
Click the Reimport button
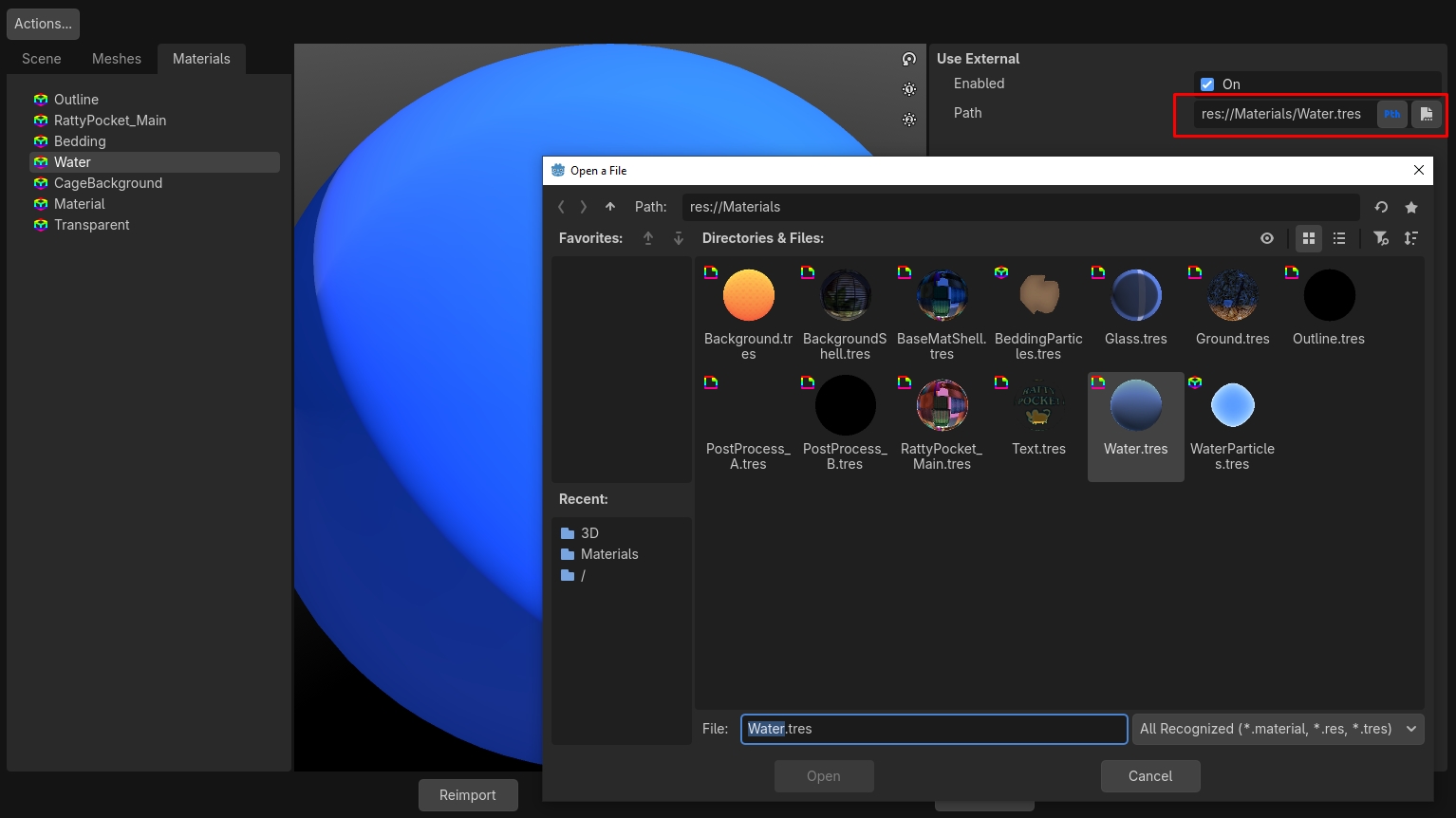[468, 795]
